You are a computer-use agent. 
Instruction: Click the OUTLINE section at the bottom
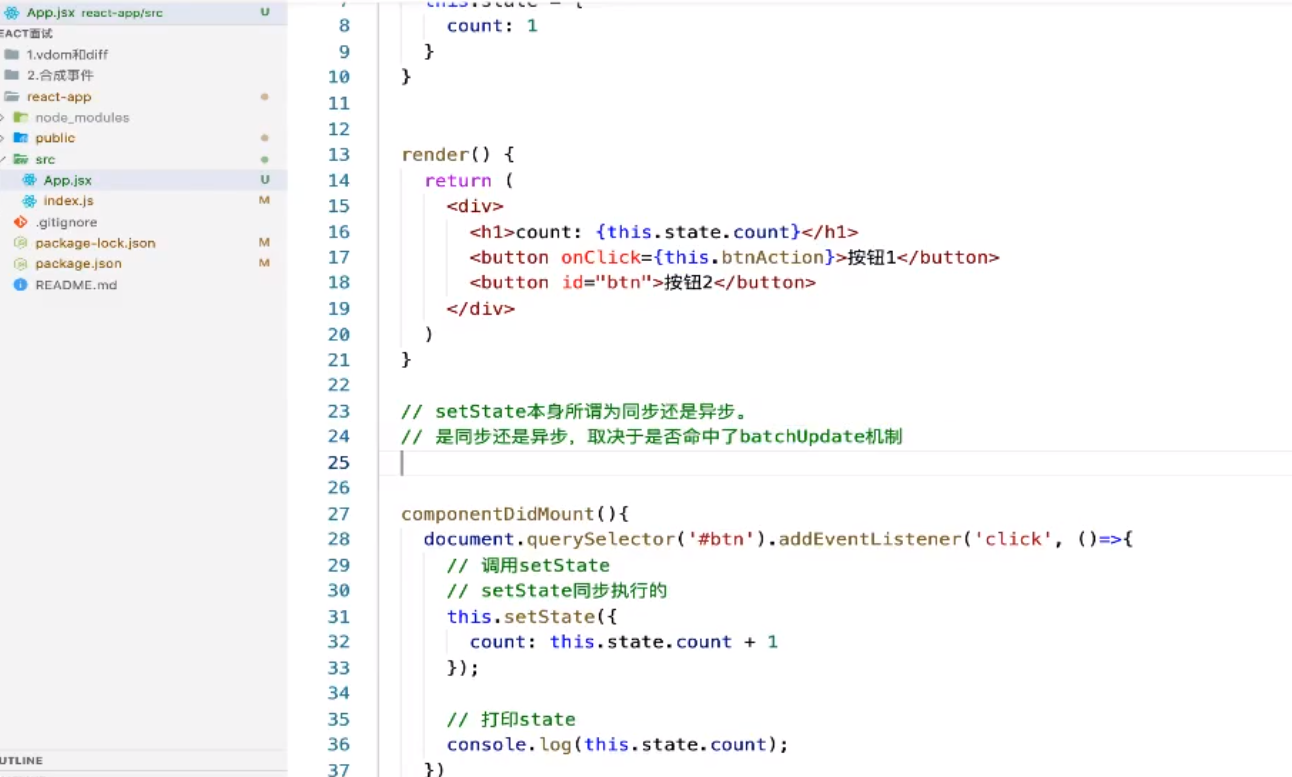coord(24,760)
